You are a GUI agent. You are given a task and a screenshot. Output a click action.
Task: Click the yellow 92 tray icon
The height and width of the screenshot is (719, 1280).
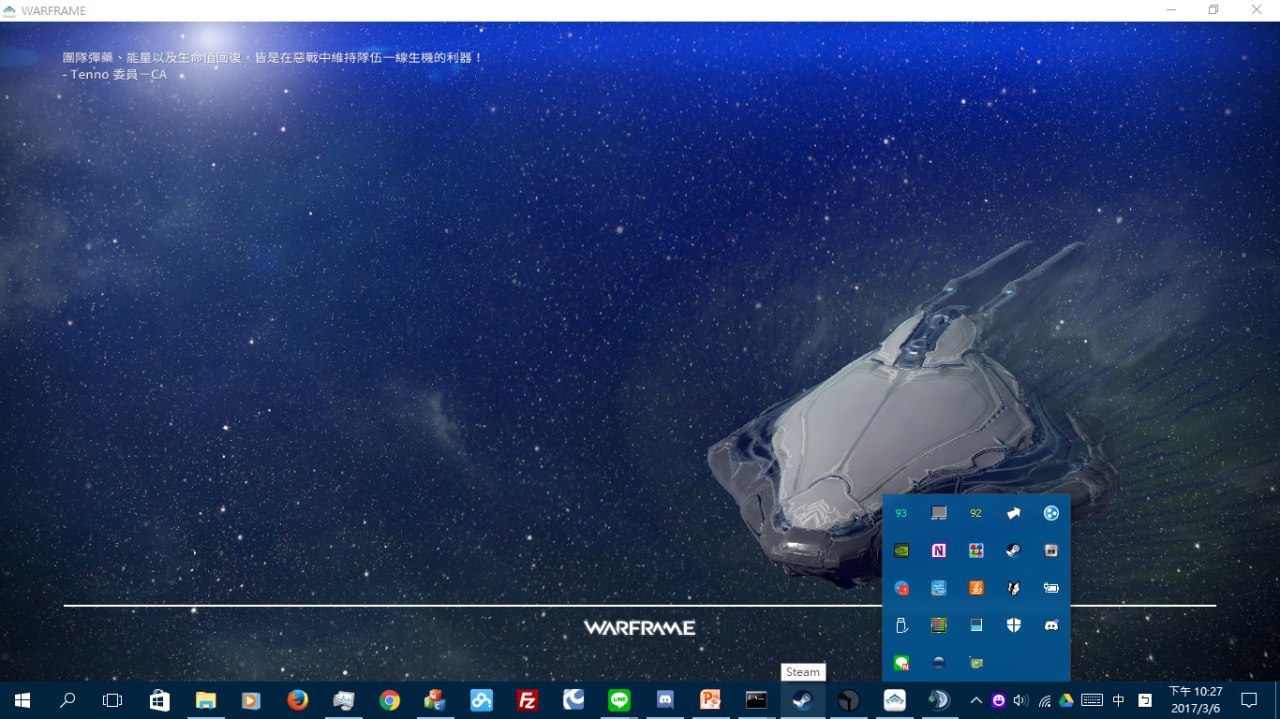[x=976, y=513]
